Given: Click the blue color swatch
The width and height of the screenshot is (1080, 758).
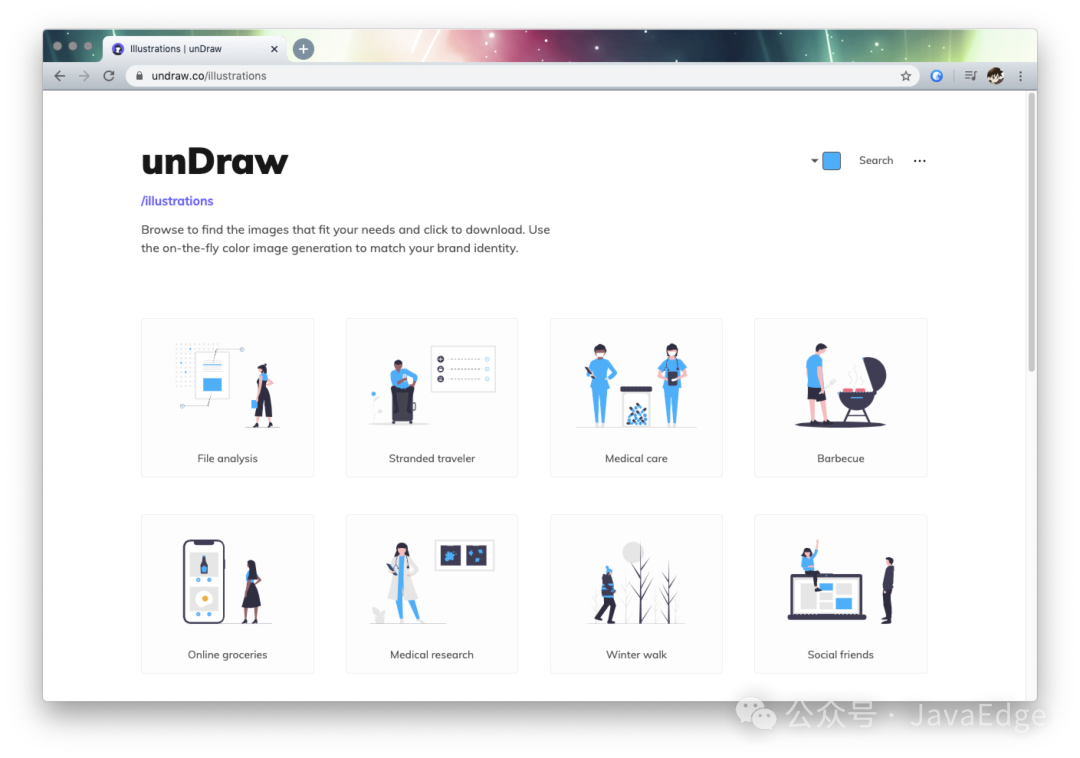Looking at the screenshot, I should pyautogui.click(x=831, y=160).
